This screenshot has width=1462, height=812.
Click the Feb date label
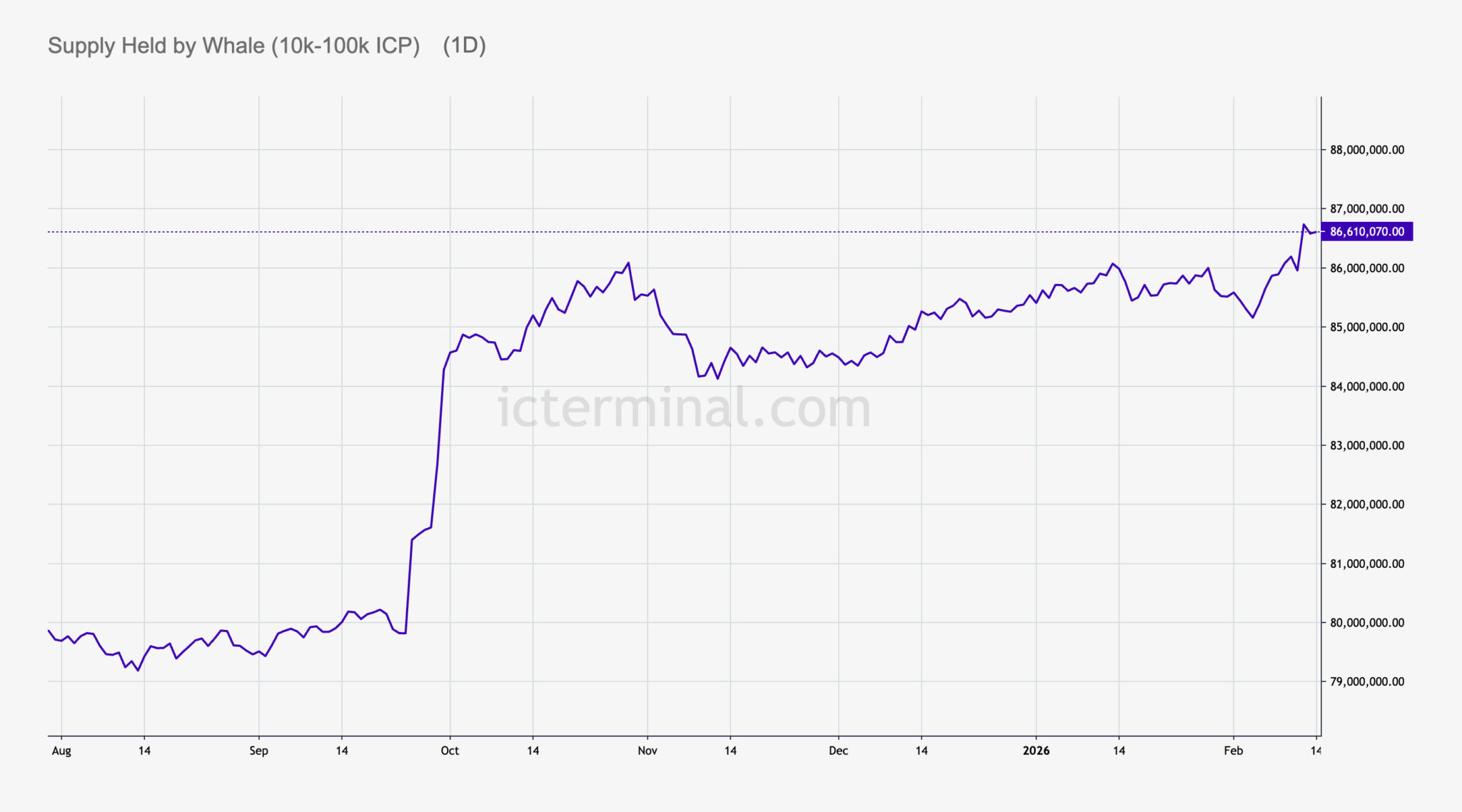(x=1234, y=751)
